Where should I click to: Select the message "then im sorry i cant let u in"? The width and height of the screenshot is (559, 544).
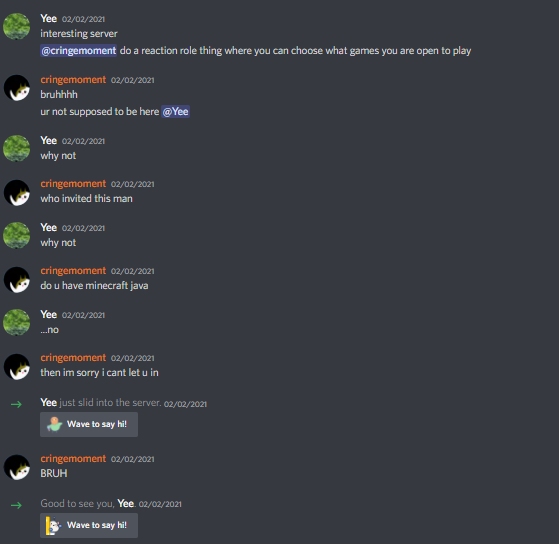coord(99,373)
